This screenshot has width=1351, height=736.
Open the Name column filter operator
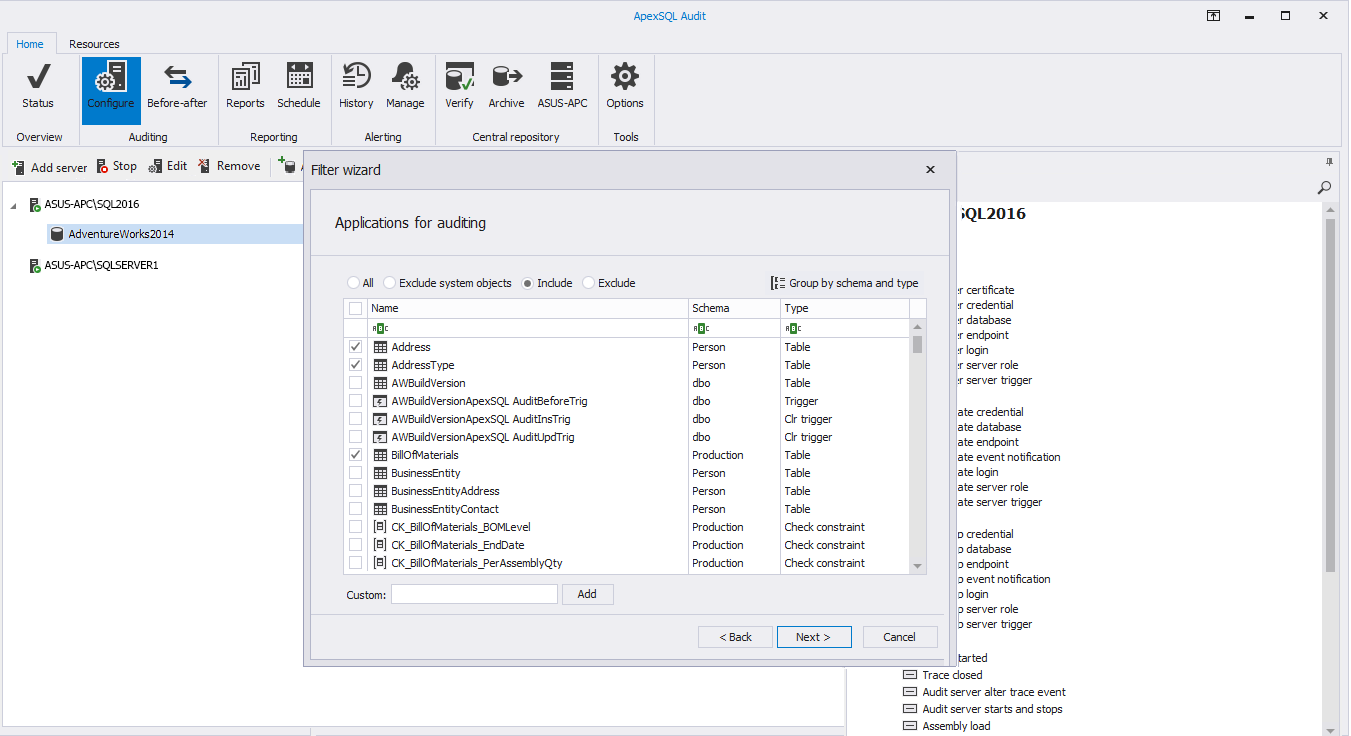[380, 328]
